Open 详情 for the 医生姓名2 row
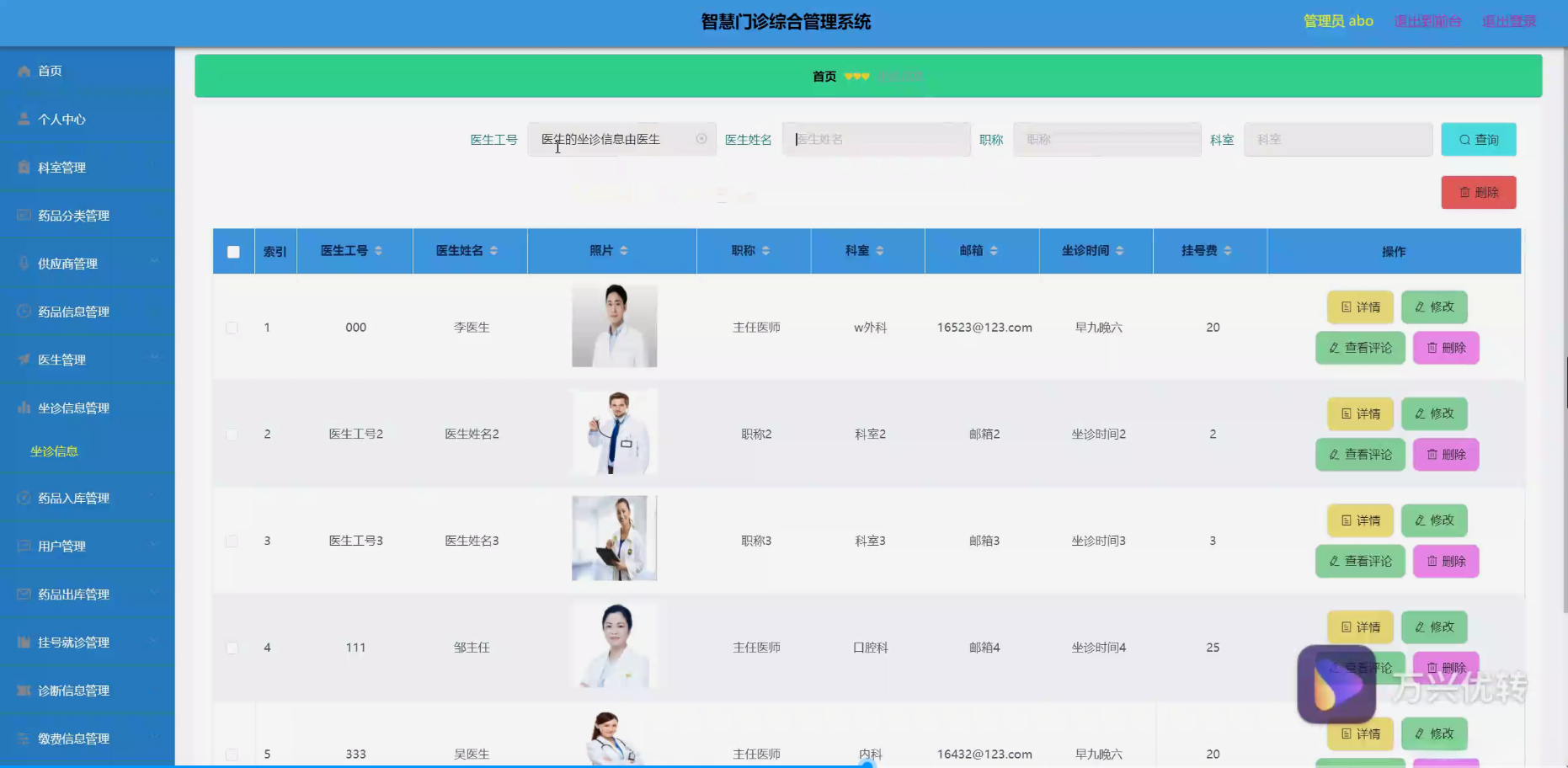Viewport: 1568px width, 768px height. (1361, 414)
